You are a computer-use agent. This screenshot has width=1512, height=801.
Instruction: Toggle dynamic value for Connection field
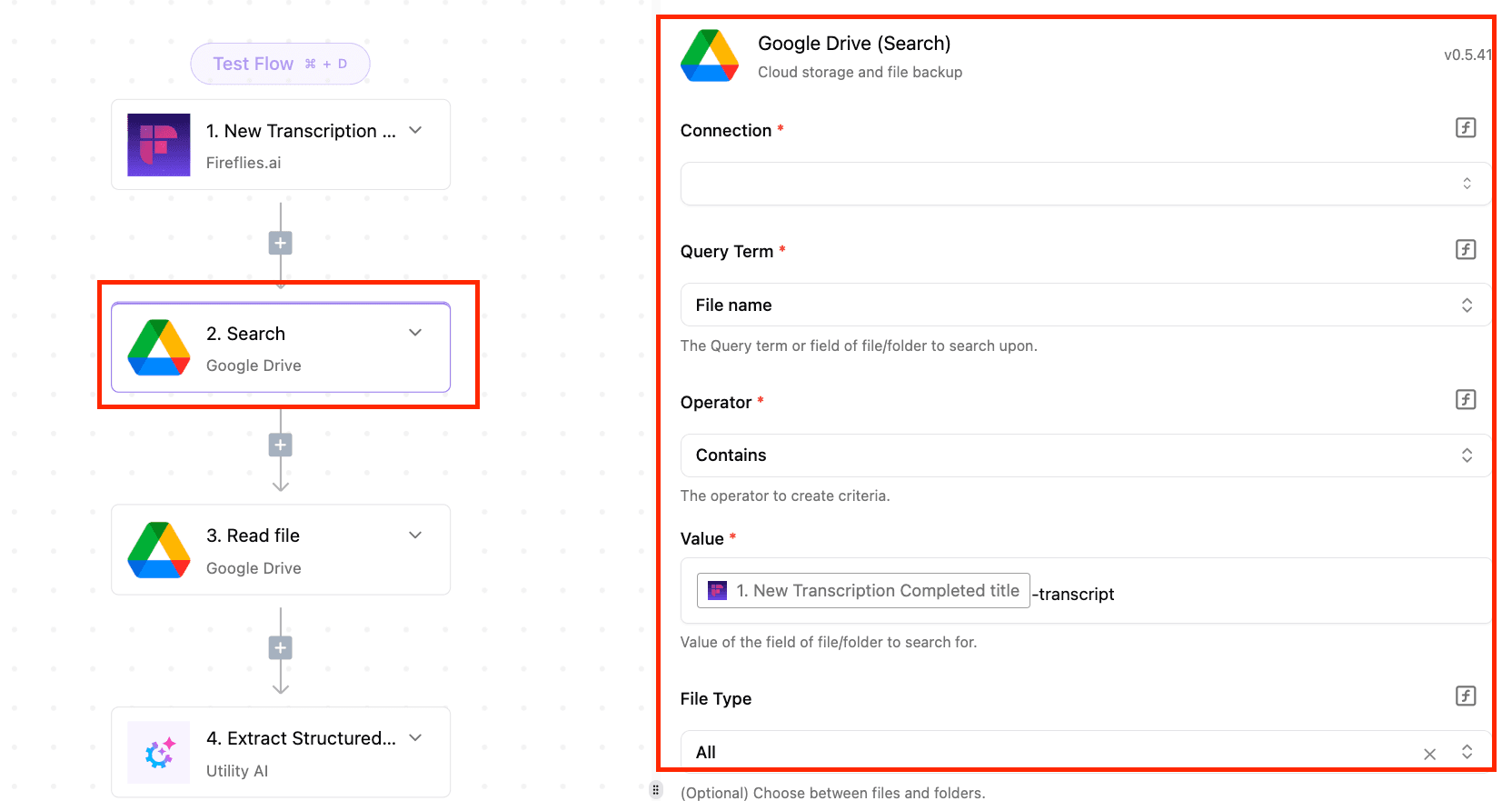pos(1466,127)
